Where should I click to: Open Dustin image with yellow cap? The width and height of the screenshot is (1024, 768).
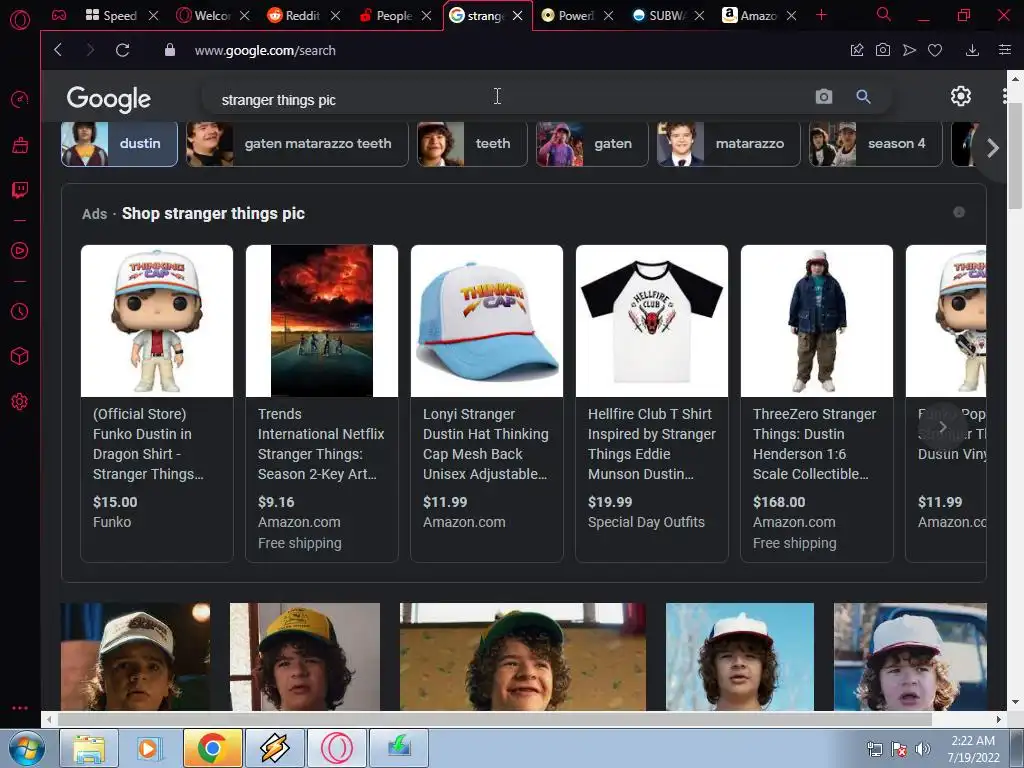tap(305, 656)
